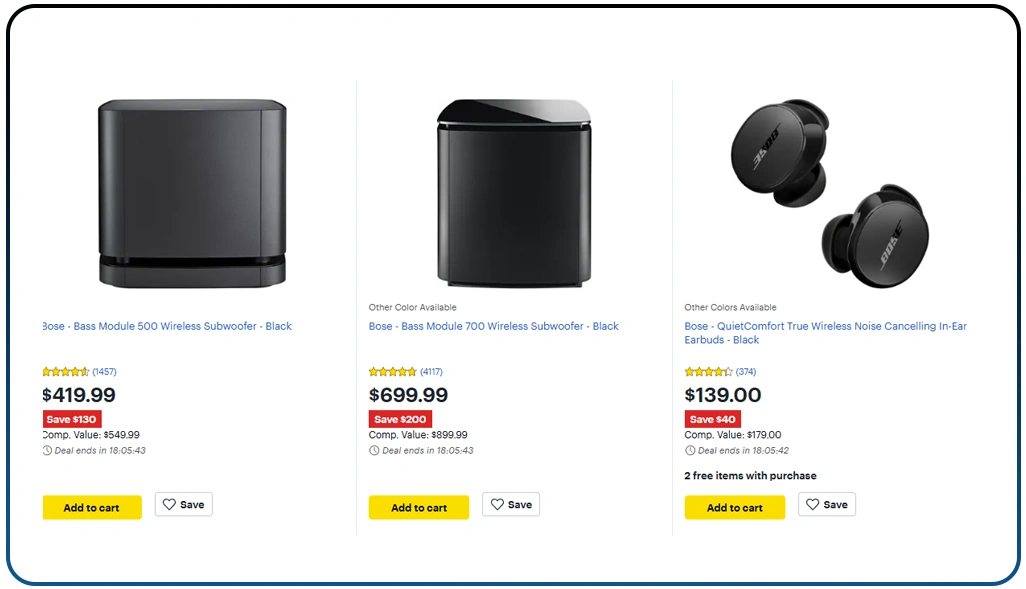The height and width of the screenshot is (589, 1026).
Task: Add Bass Module 500 to cart
Action: point(92,508)
